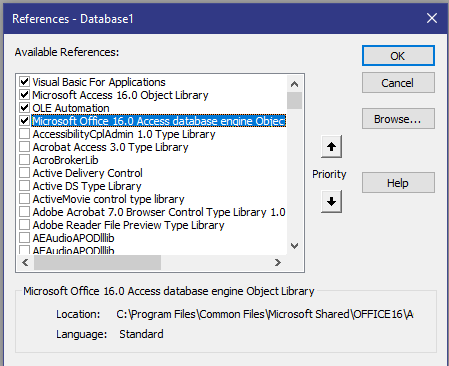
Task: Move the selected reference down in priority
Action: [331, 201]
